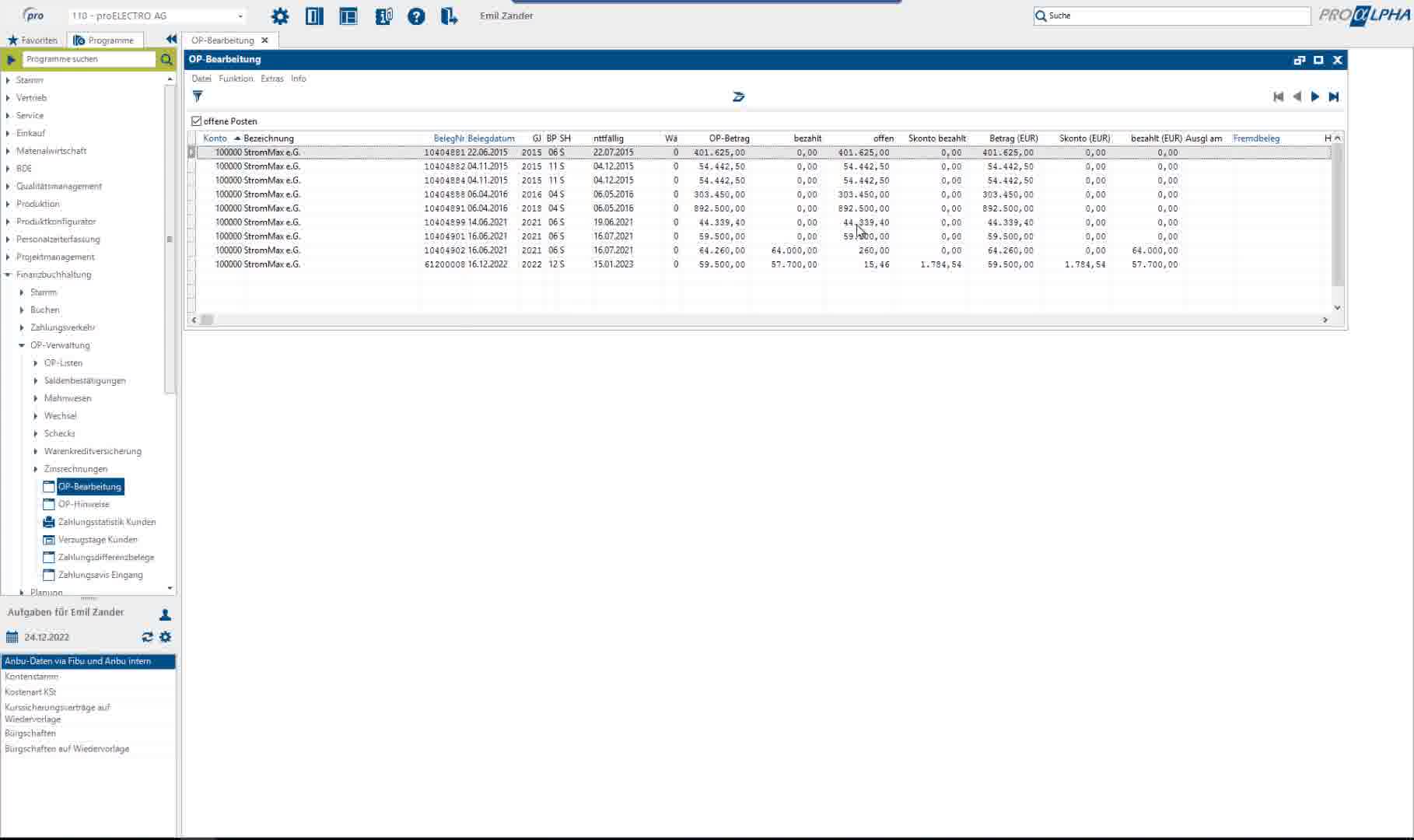Select Anbu-Daten via Fibu und Anbu intern task
Viewport: 1414px width, 840px height.
coord(88,661)
